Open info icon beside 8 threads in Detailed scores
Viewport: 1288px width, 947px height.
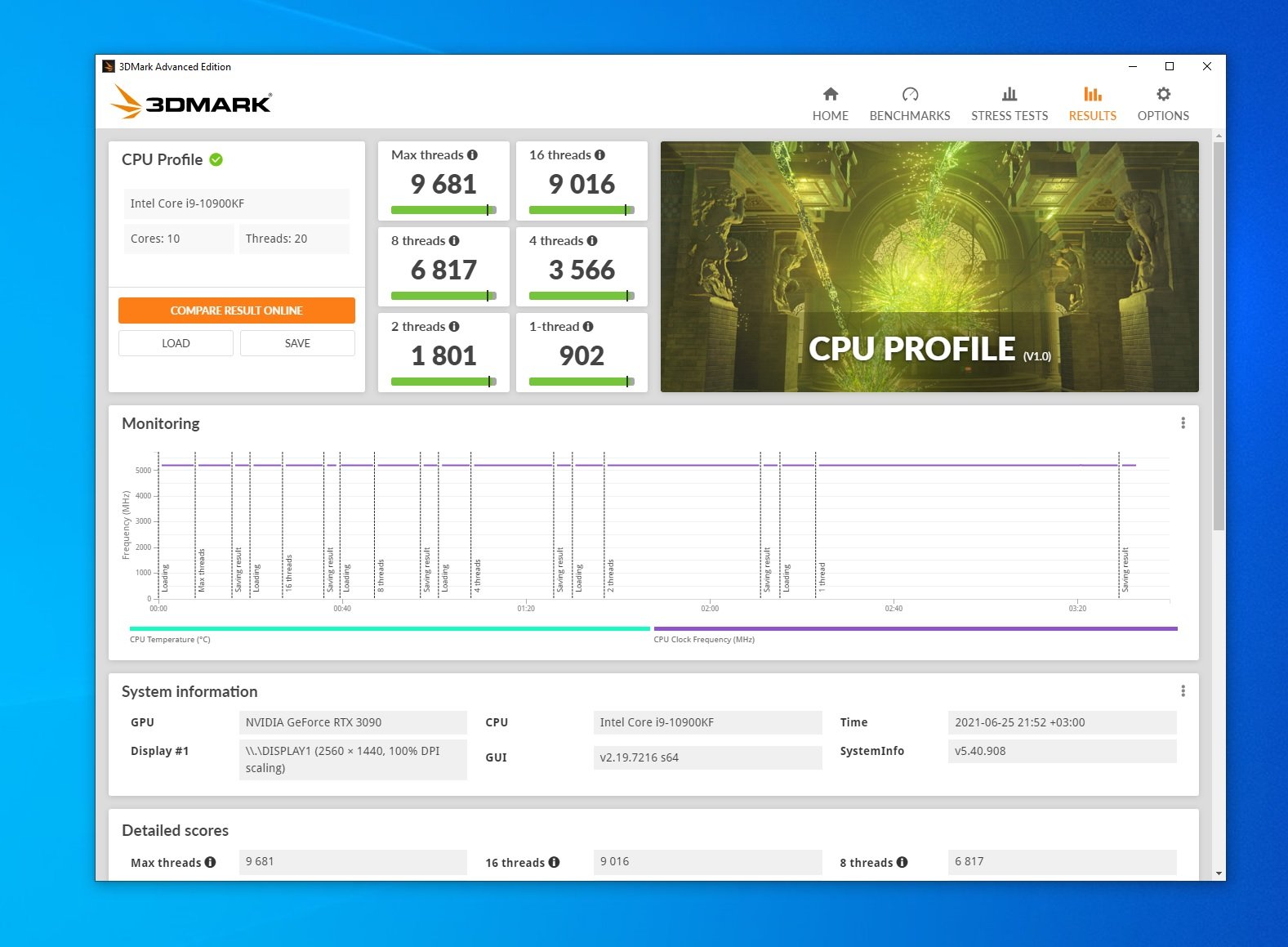click(x=902, y=862)
